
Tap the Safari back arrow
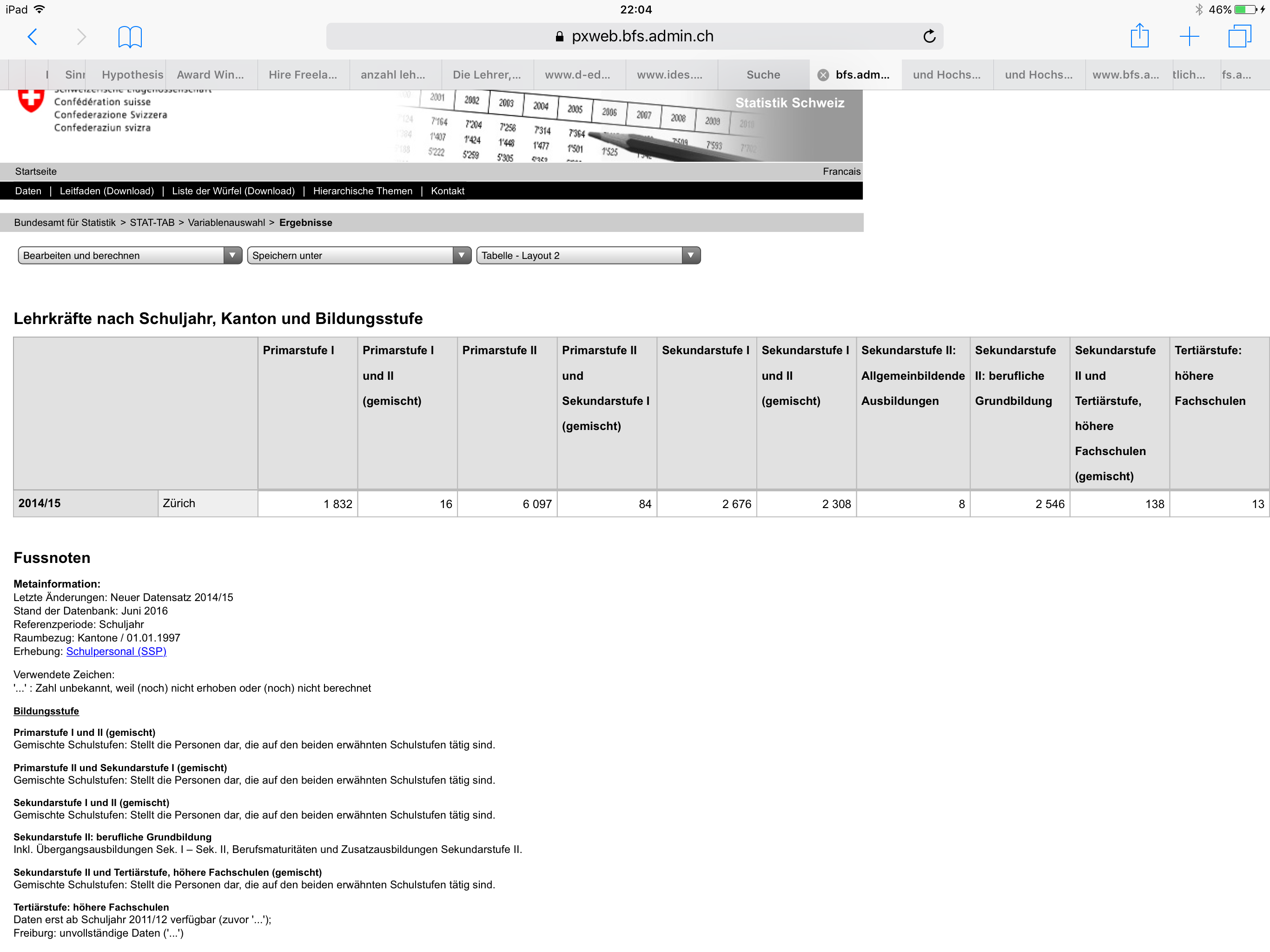33,37
